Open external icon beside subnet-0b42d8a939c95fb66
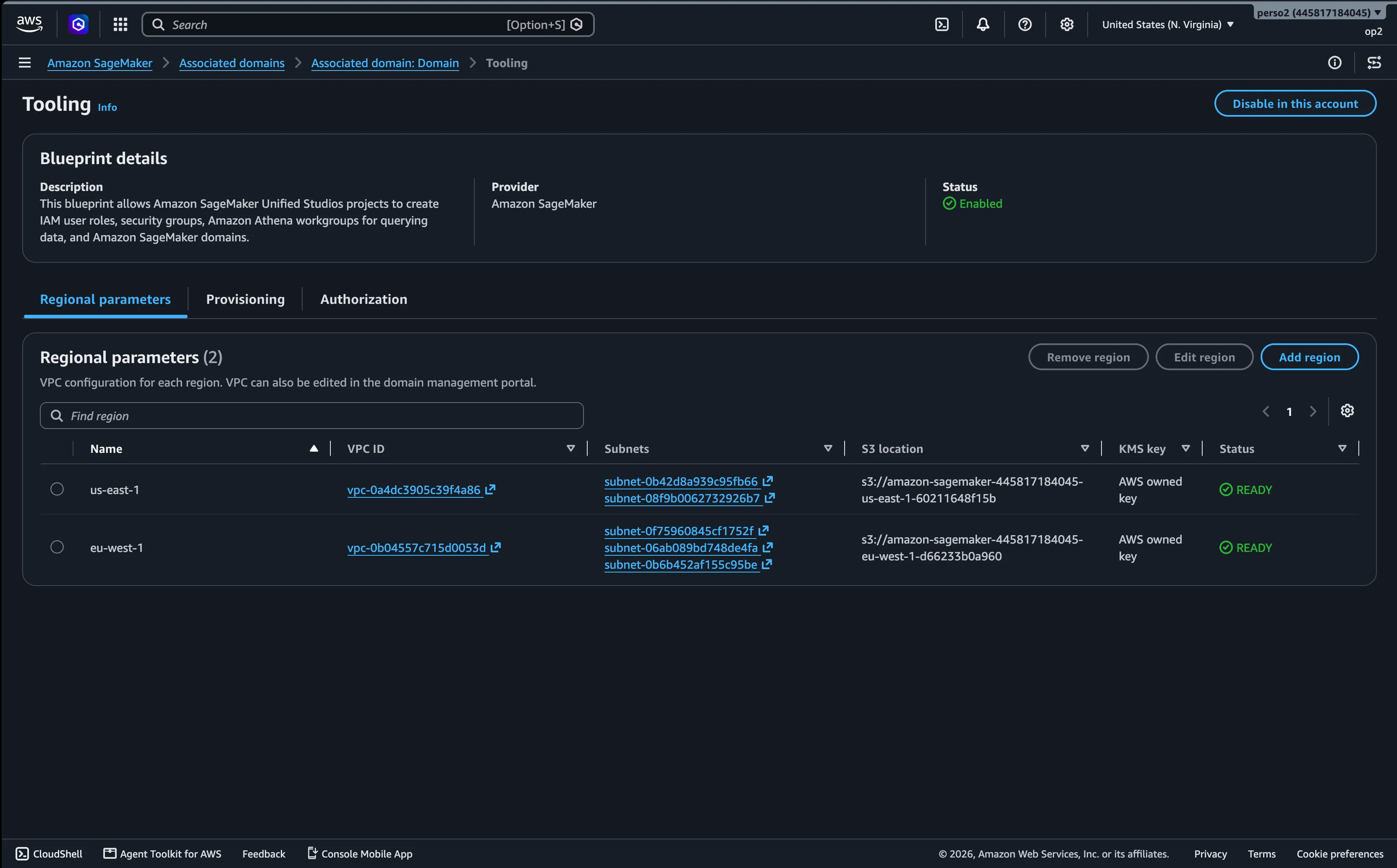 click(768, 481)
